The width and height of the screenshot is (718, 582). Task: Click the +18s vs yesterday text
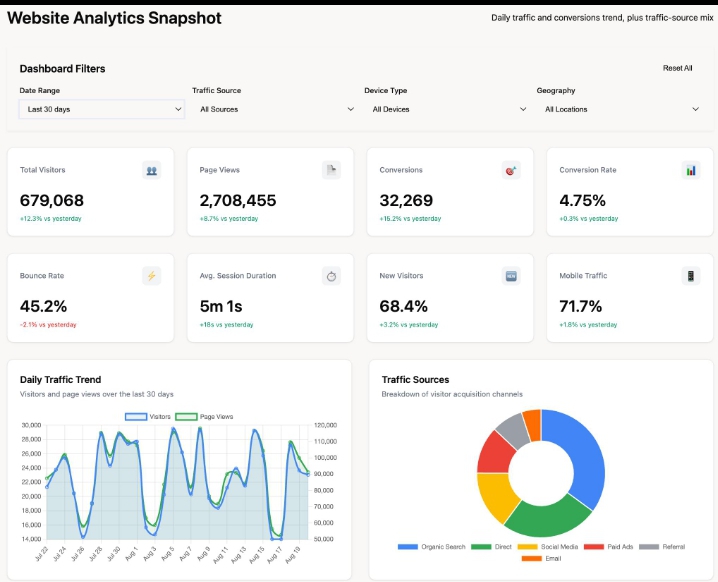point(226,325)
